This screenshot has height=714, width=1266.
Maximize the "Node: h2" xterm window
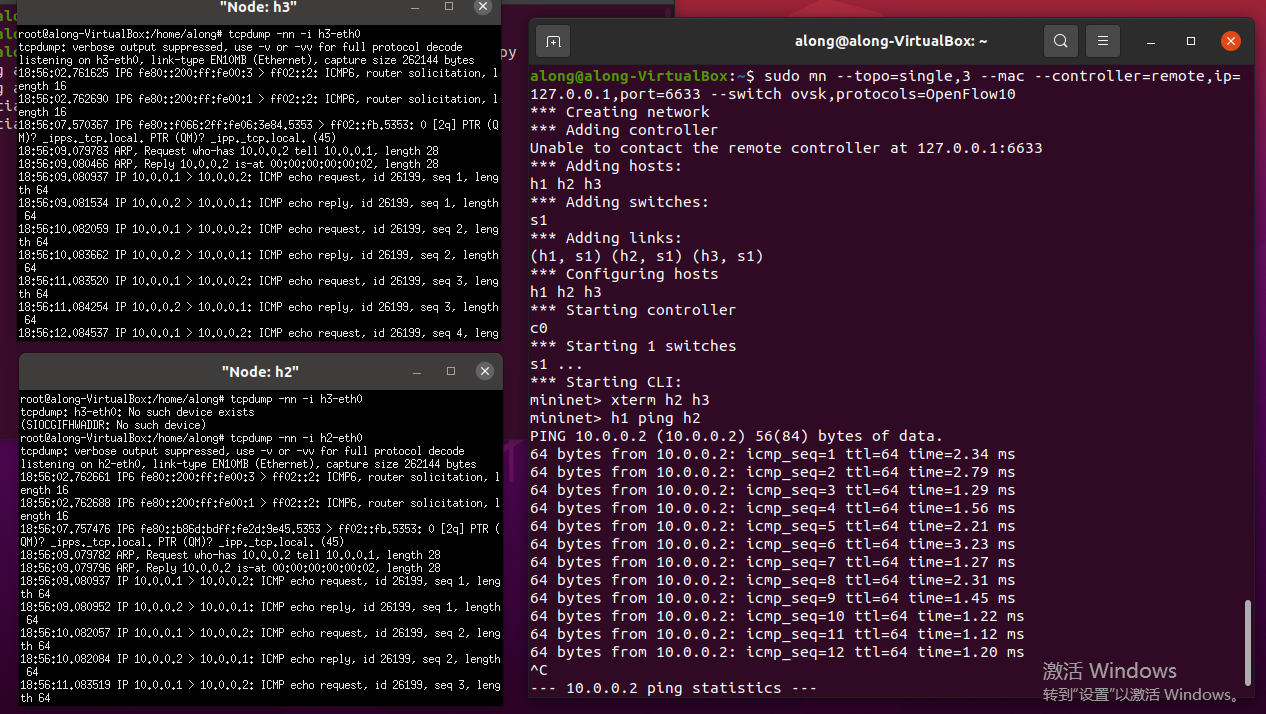pos(451,371)
